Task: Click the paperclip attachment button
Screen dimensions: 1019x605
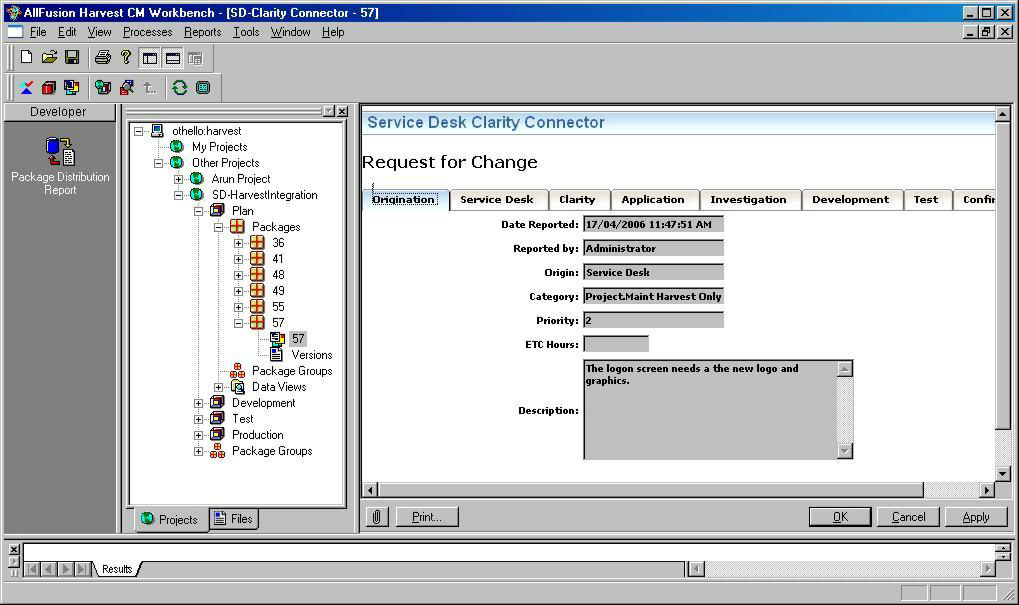Action: point(377,517)
